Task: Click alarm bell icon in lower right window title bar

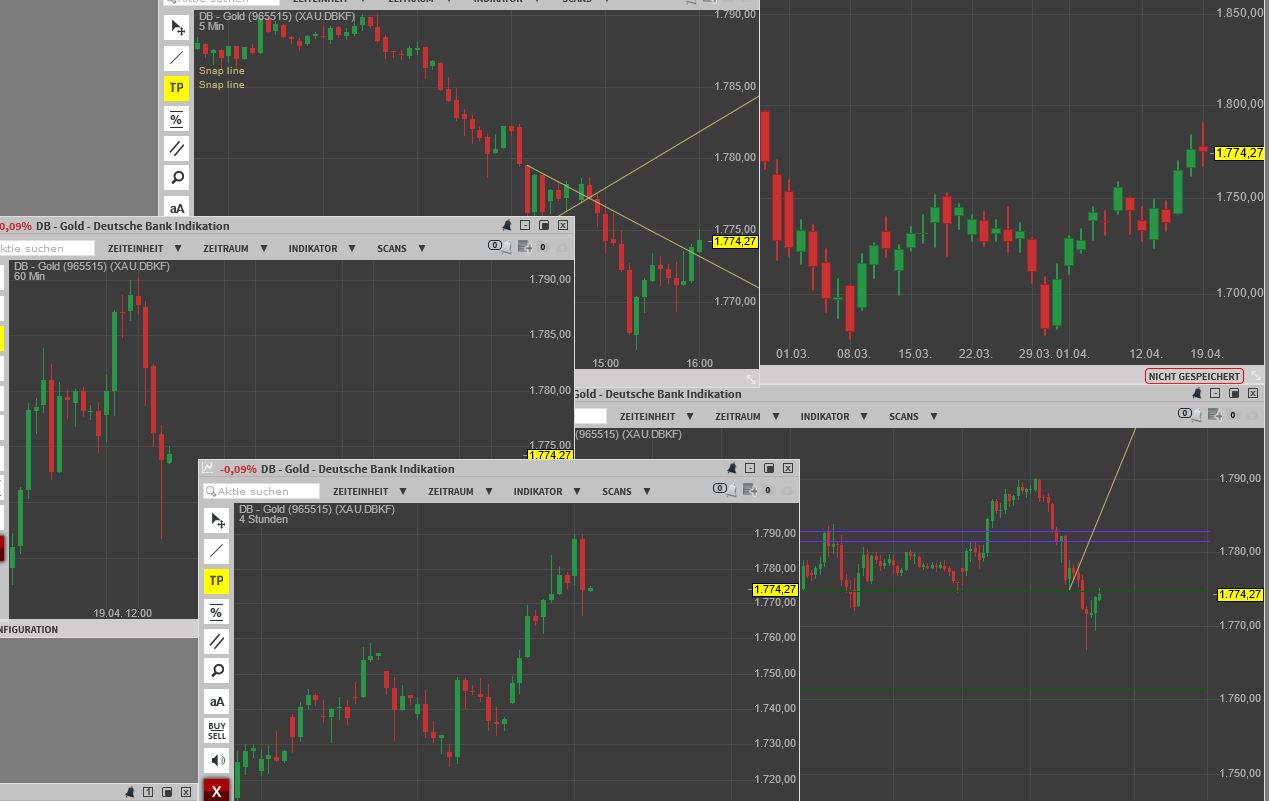Action: point(1197,393)
